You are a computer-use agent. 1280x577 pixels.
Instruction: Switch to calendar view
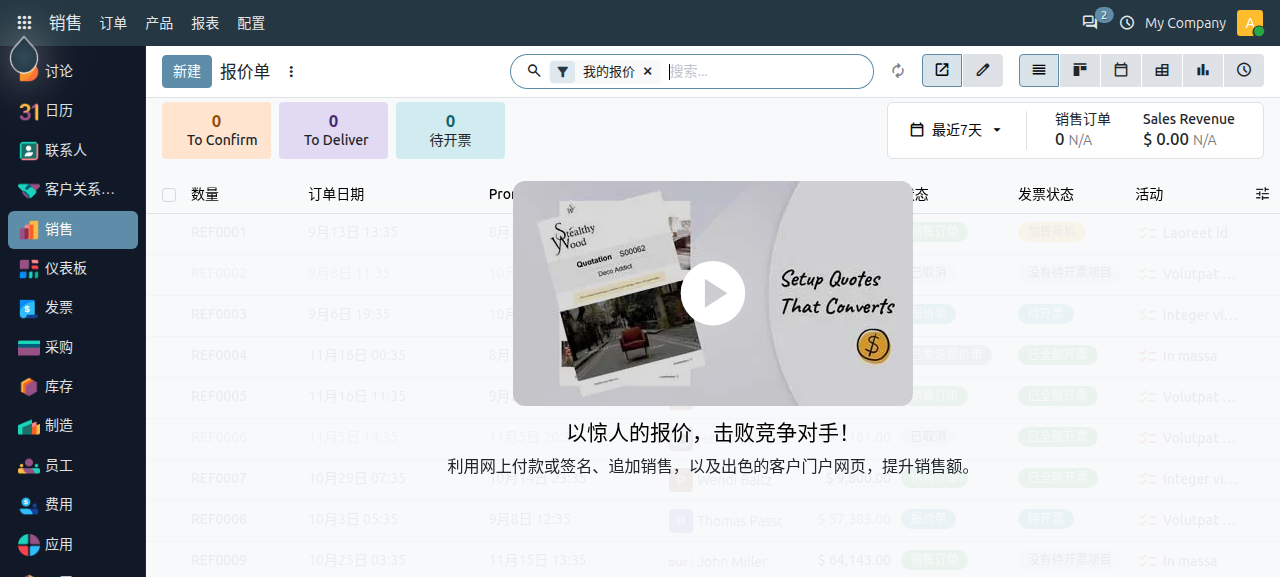tap(1121, 71)
